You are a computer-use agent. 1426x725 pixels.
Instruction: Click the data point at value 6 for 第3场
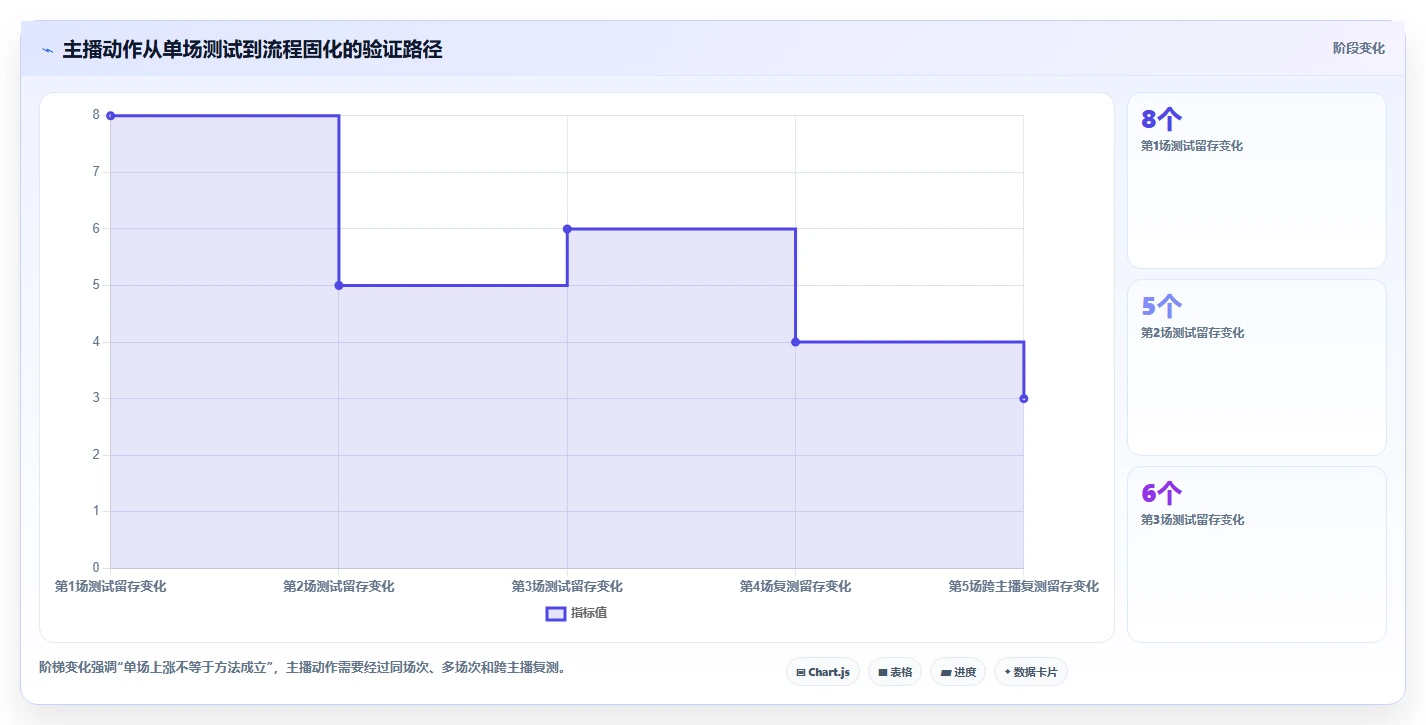[x=567, y=229]
